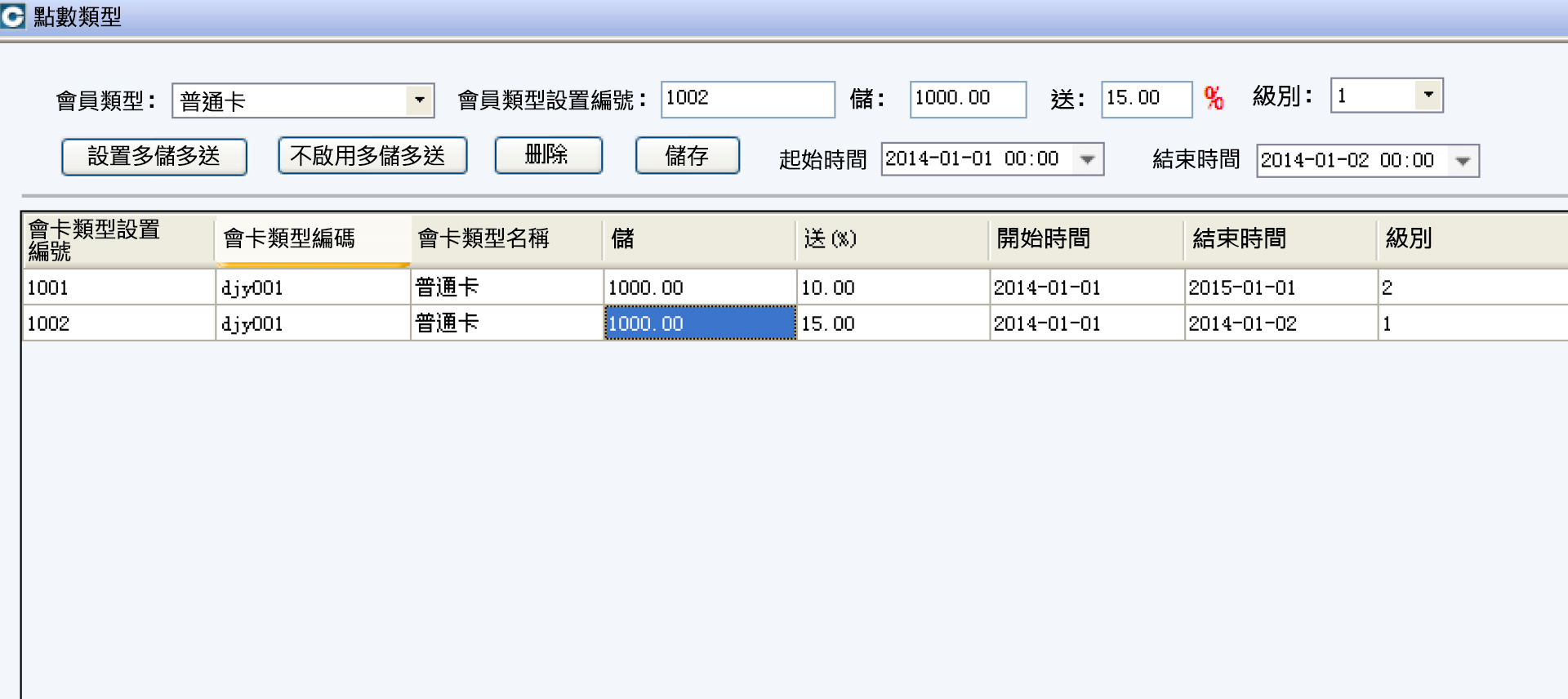Click the 儲 amount field showing 1000.00
This screenshot has height=699, width=1568.
pos(968,100)
